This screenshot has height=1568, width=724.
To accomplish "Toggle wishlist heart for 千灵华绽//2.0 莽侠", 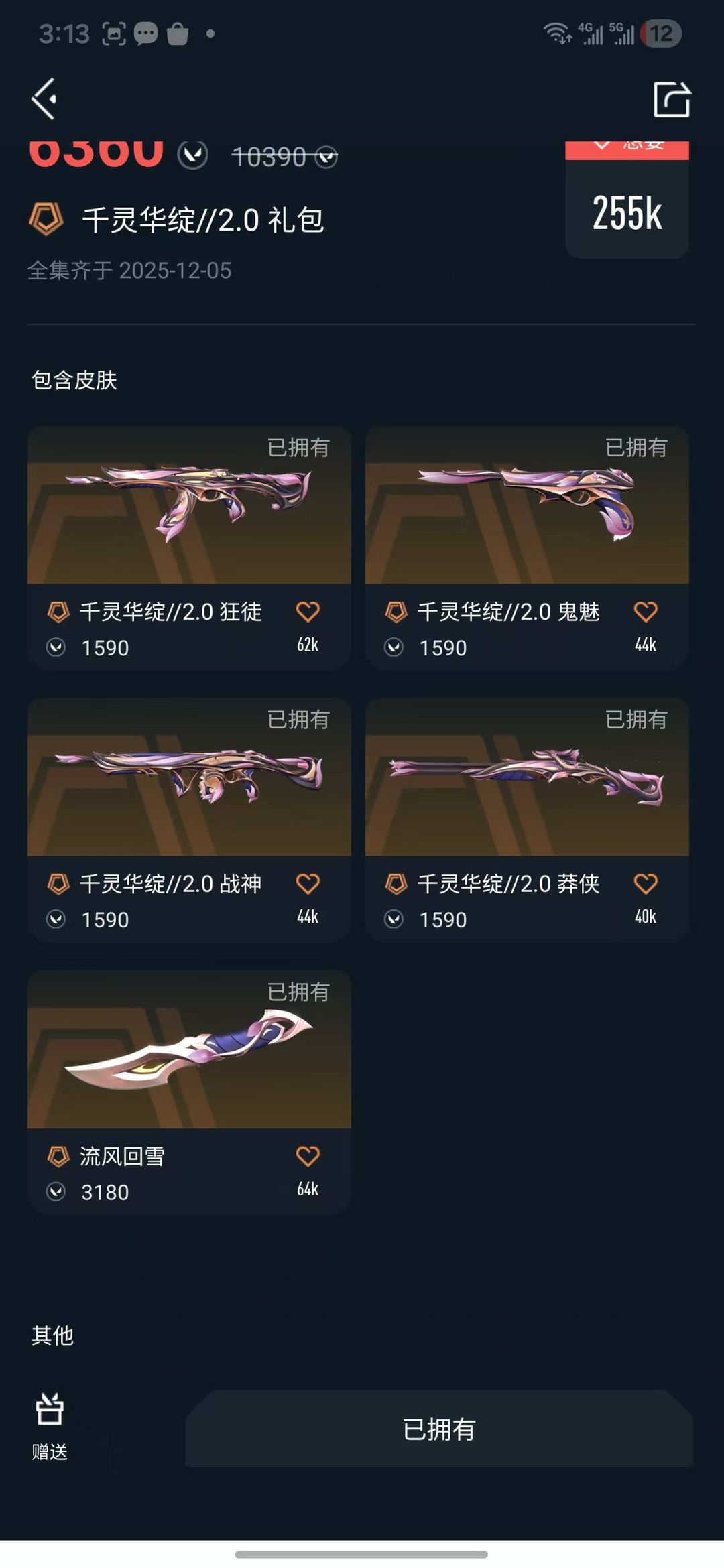I will click(x=646, y=883).
